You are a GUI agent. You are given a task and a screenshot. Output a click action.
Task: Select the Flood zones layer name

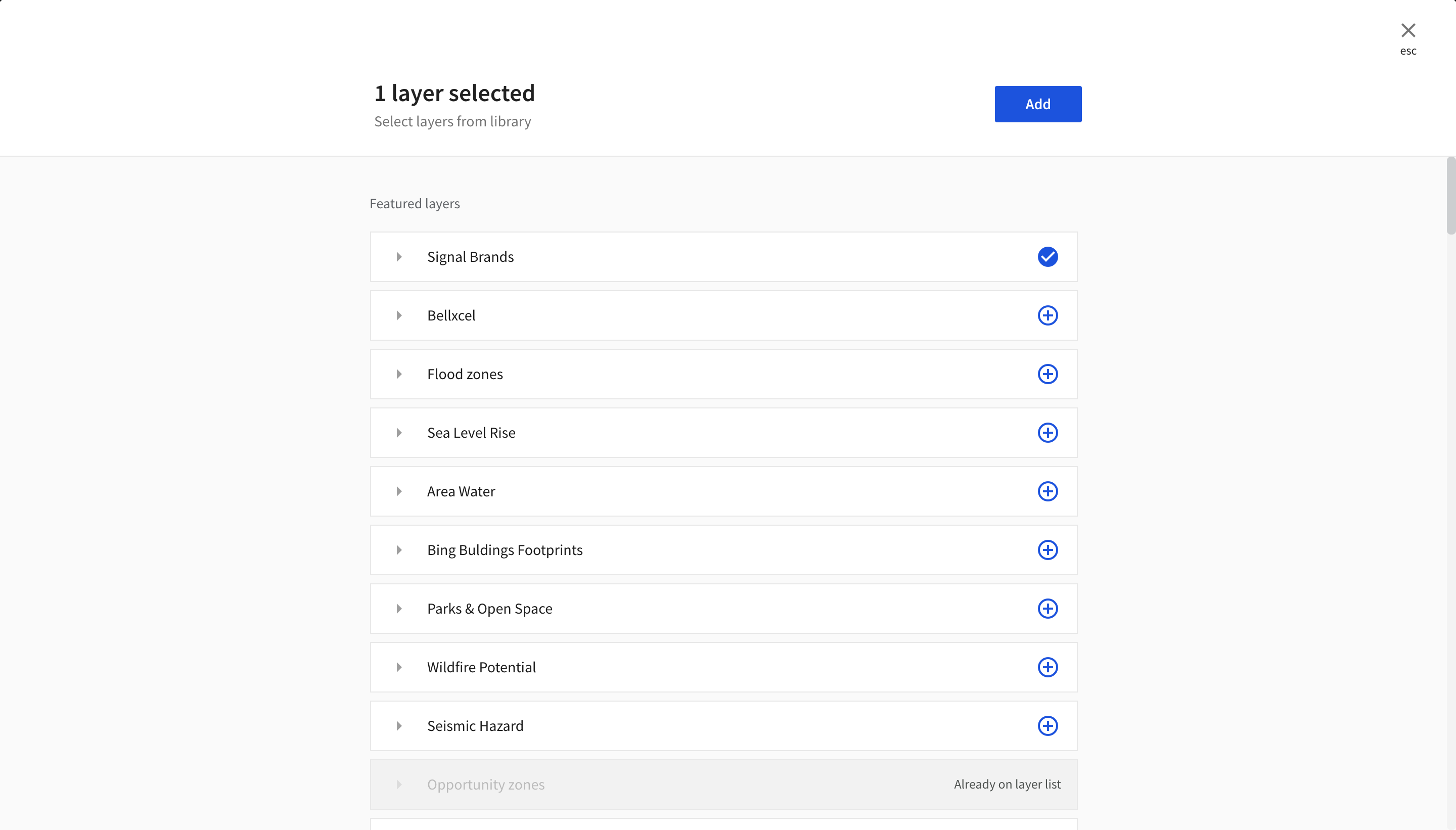(465, 374)
